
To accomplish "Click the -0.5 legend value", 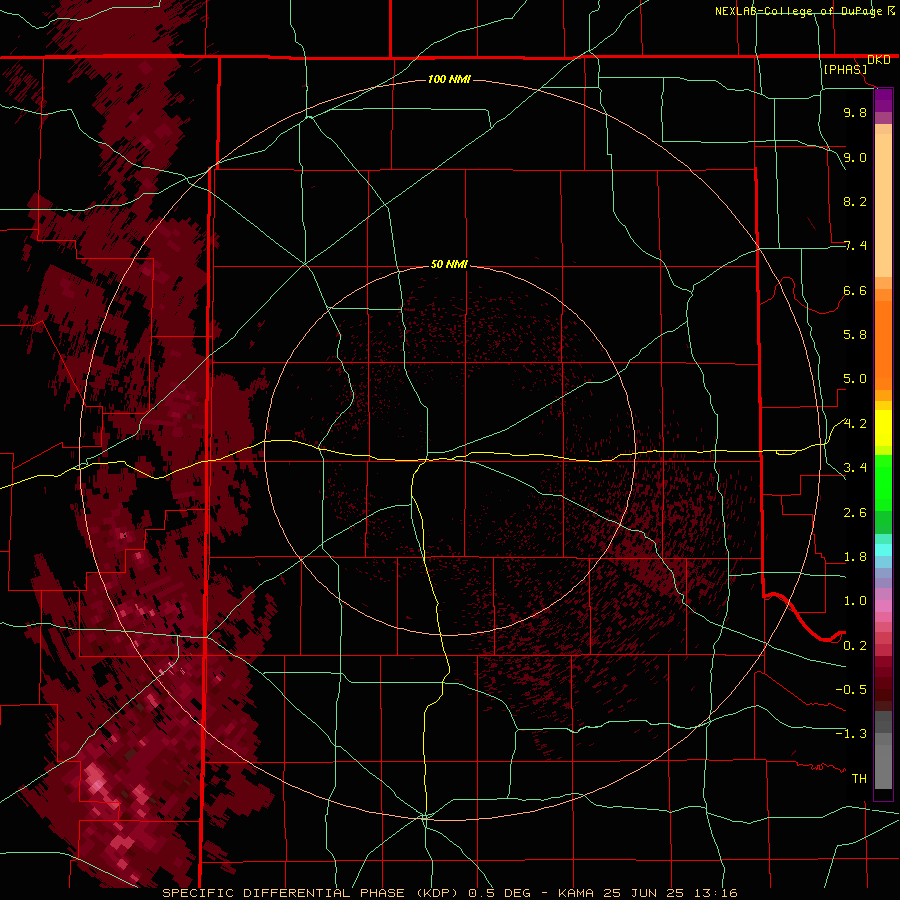I will tap(851, 689).
